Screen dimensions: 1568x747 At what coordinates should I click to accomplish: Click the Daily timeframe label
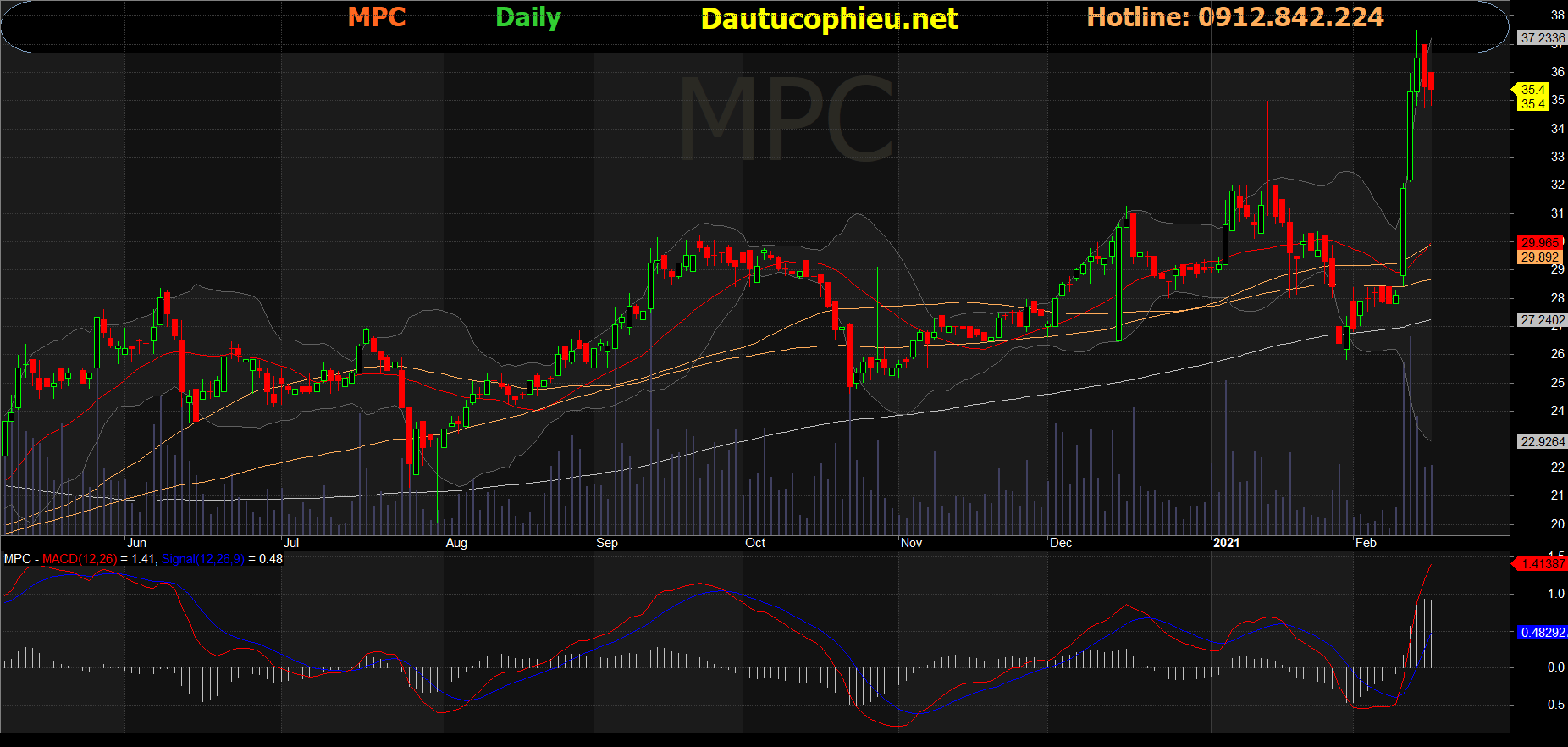(528, 18)
